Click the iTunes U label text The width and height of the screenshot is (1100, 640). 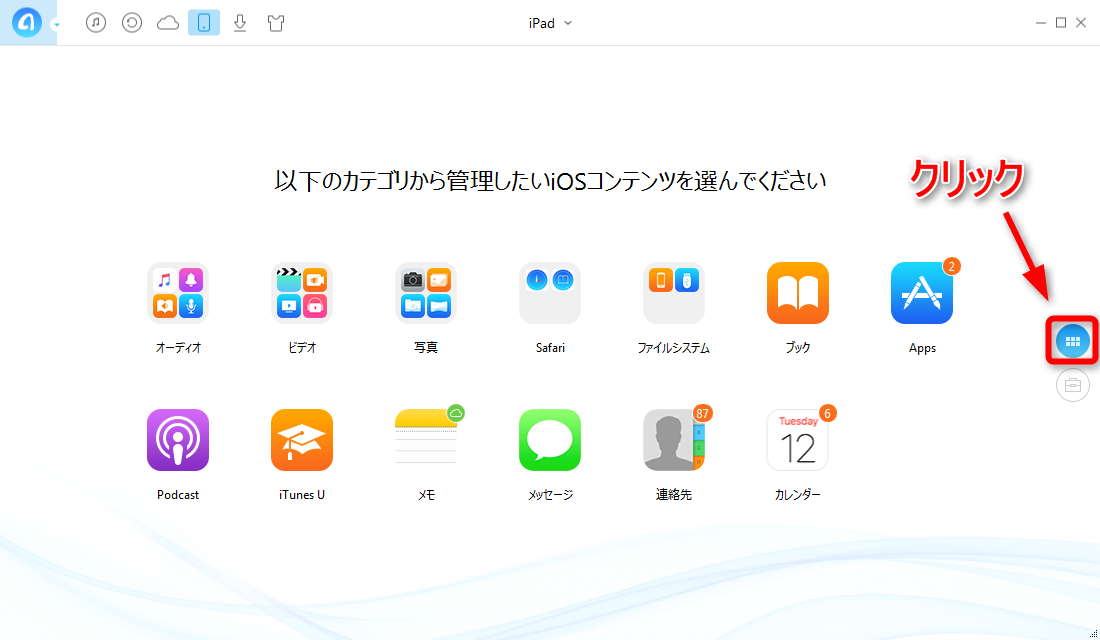(x=302, y=495)
